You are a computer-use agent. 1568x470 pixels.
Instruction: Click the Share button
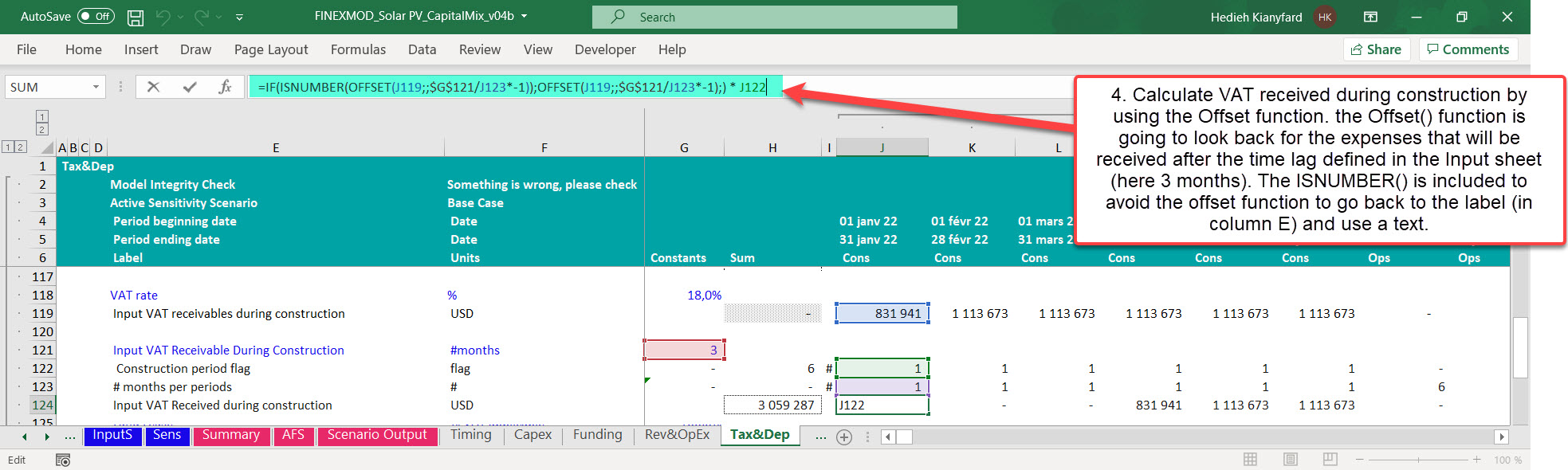click(1377, 49)
